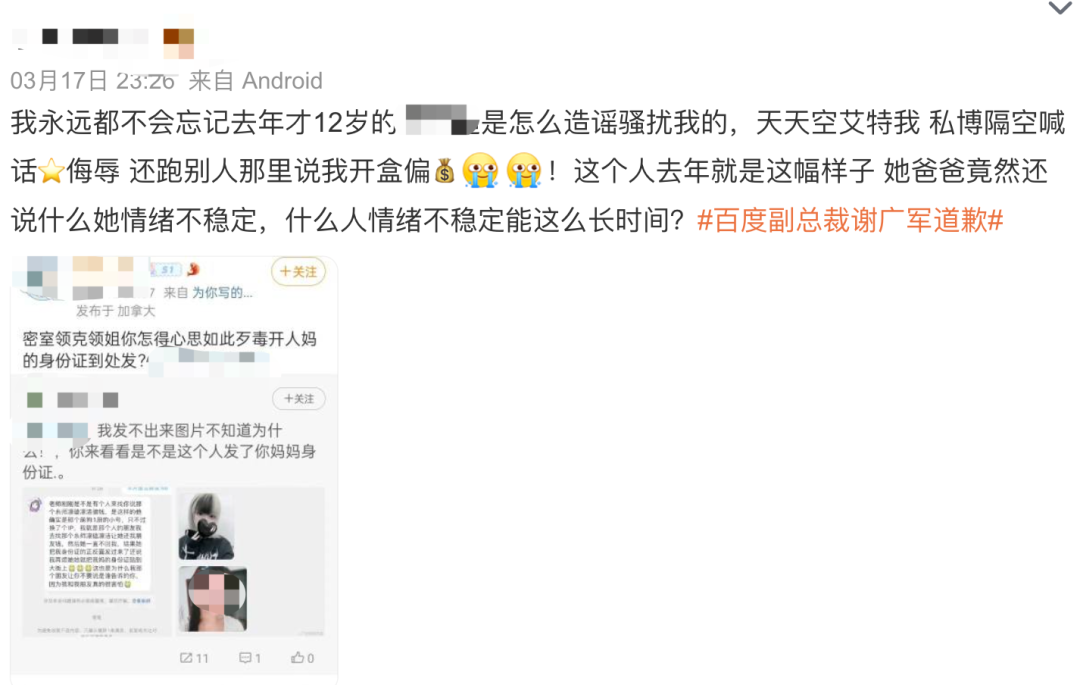Like the embedded post with thumbs-up icon

(x=302, y=658)
